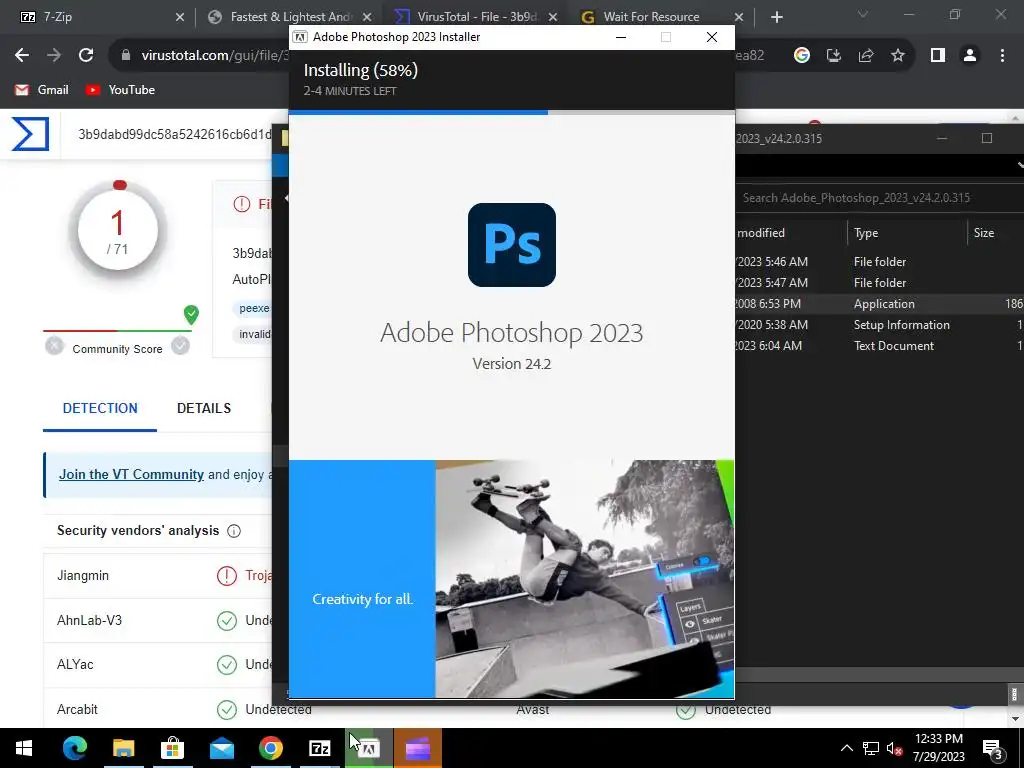Open the Gmail bookmark
Viewport: 1024px width, 768px height.
42,90
